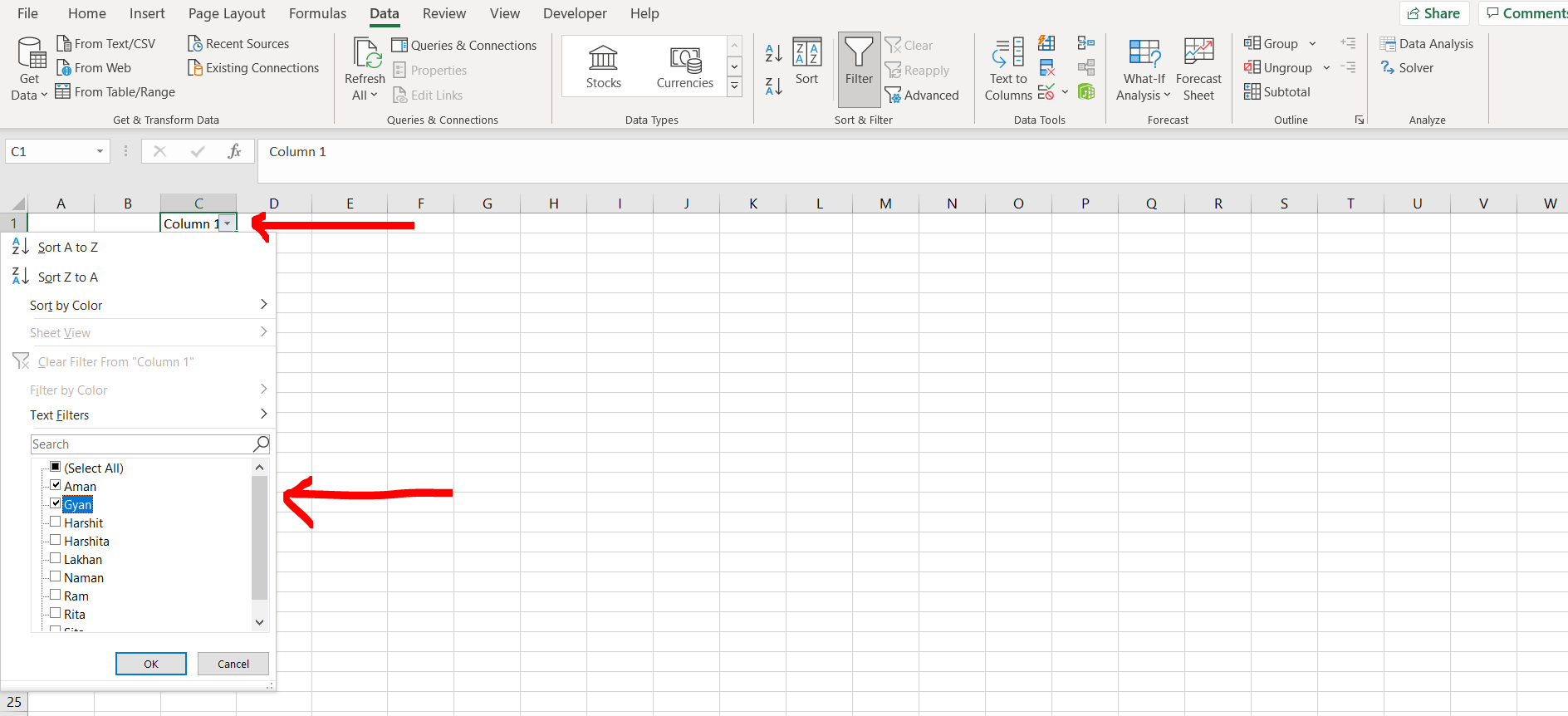
Task: Switch to the Formulas tab
Action: [x=317, y=13]
